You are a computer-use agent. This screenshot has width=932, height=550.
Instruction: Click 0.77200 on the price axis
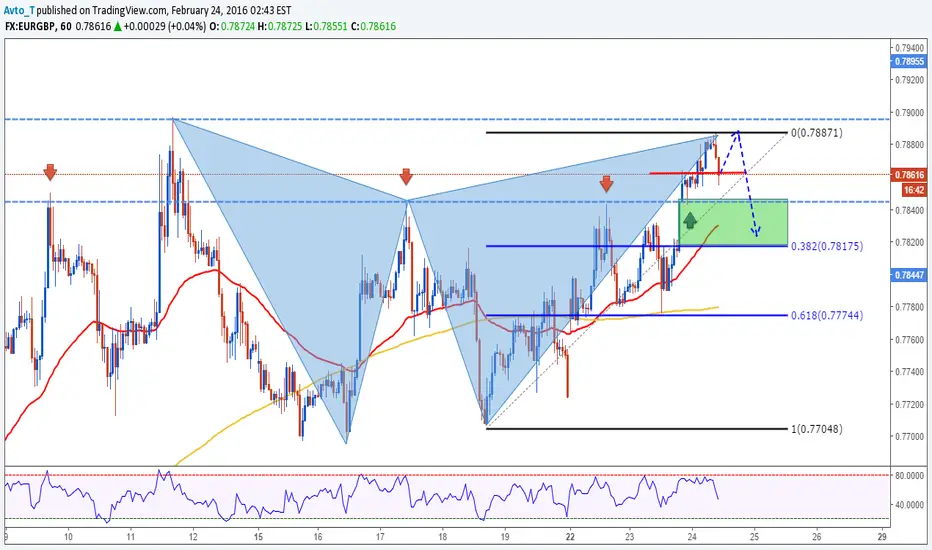tap(910, 404)
